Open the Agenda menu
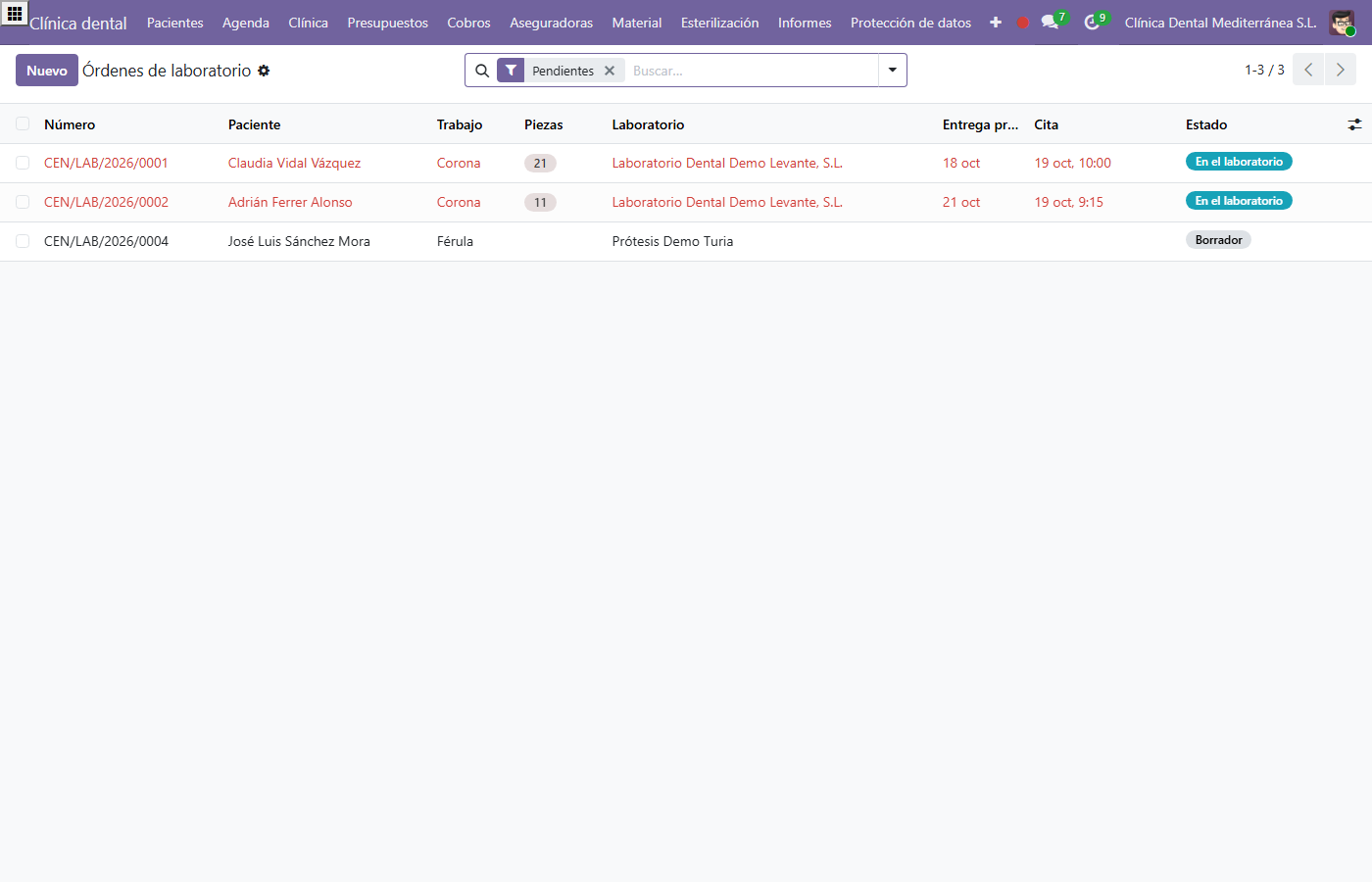The height and width of the screenshot is (882, 1372). click(246, 23)
